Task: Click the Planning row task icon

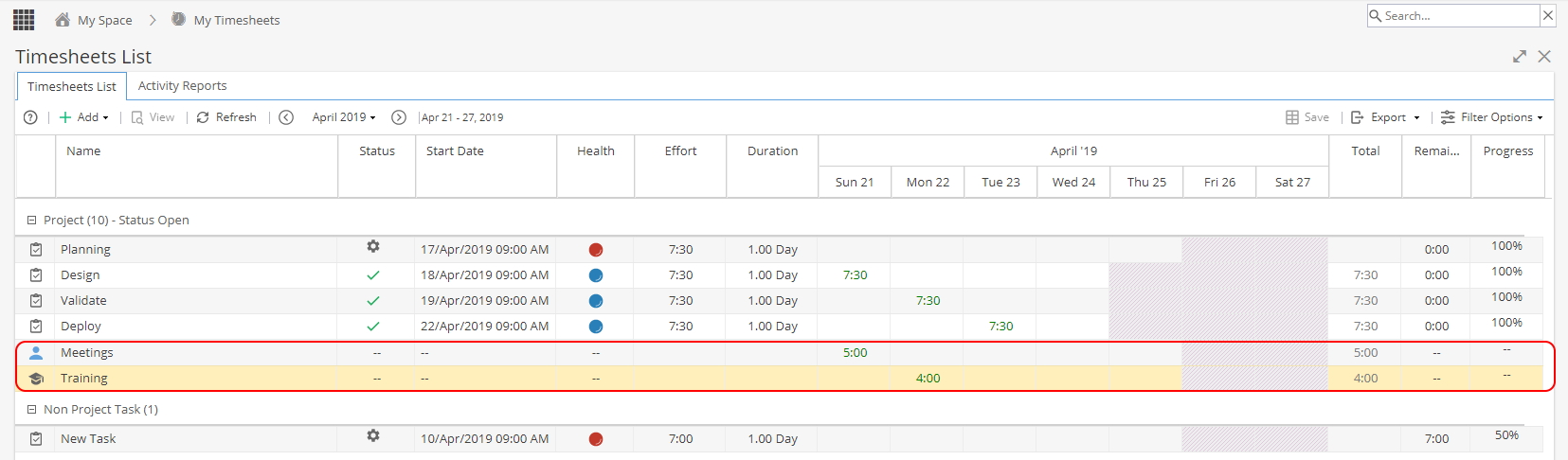Action: pos(36,250)
